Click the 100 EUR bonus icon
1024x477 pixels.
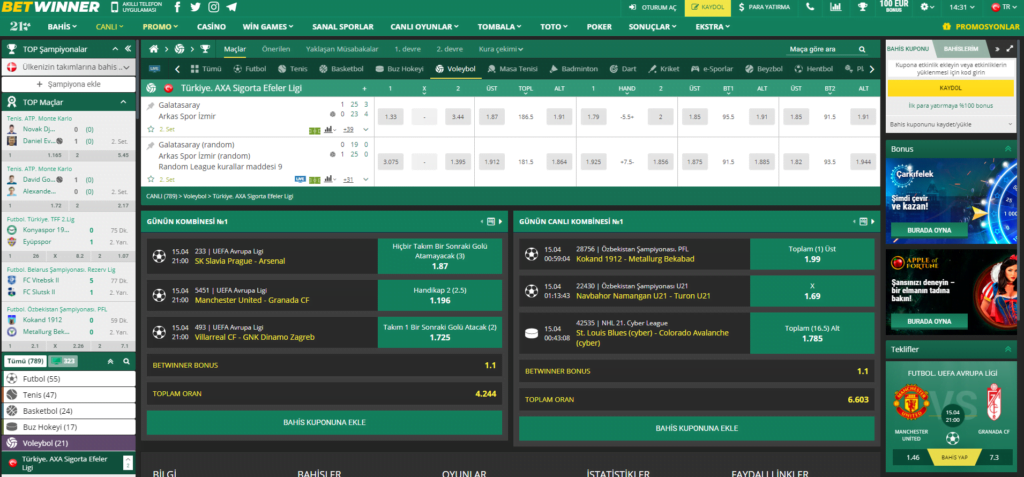(x=894, y=7)
